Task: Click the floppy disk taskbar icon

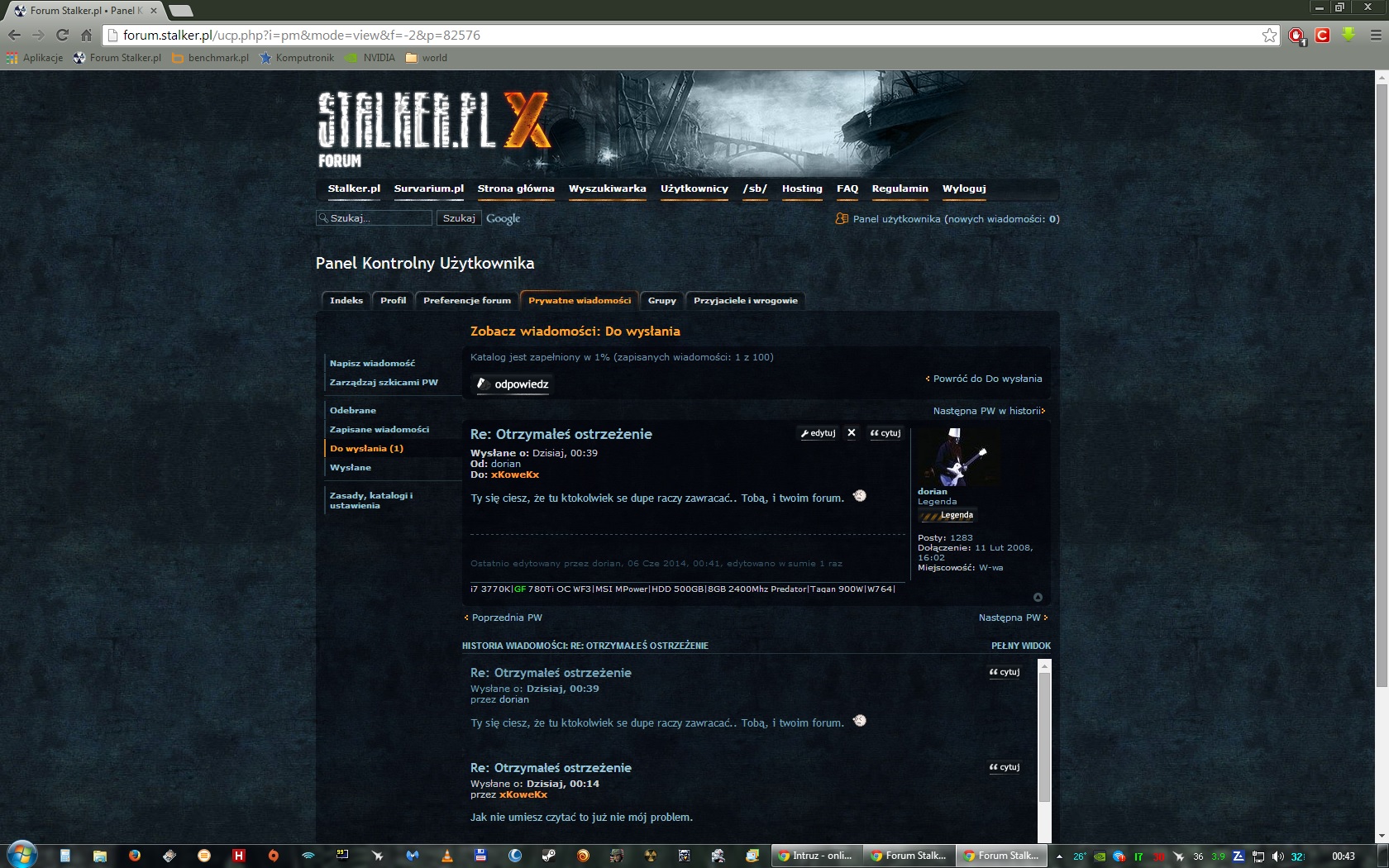Action: pyautogui.click(x=480, y=856)
